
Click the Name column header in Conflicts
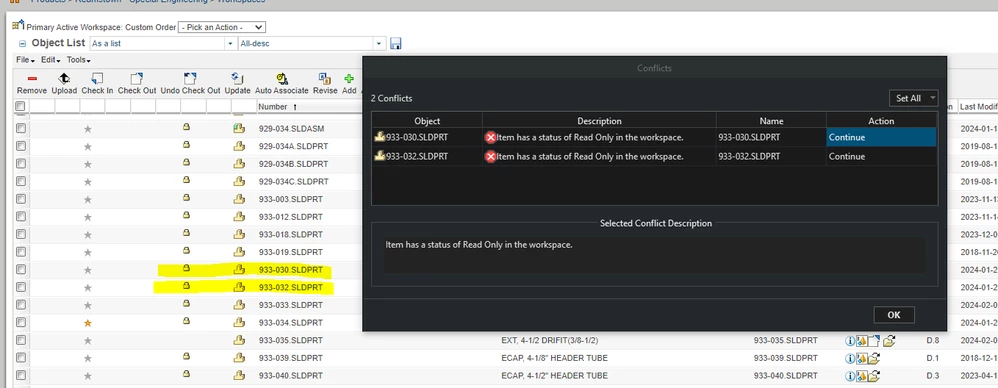pyautogui.click(x=771, y=121)
